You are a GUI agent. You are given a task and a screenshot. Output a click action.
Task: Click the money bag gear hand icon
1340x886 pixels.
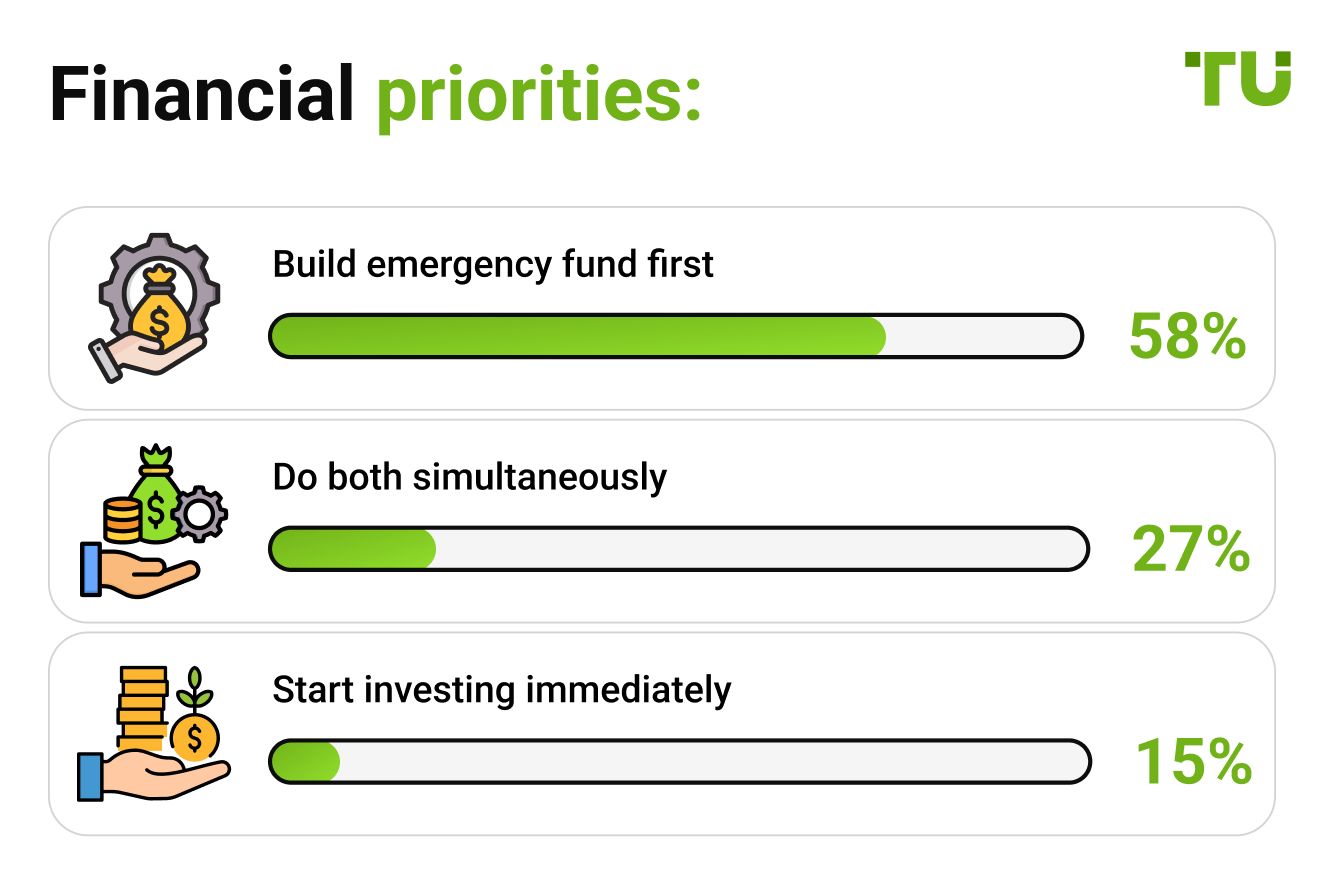coord(153,307)
